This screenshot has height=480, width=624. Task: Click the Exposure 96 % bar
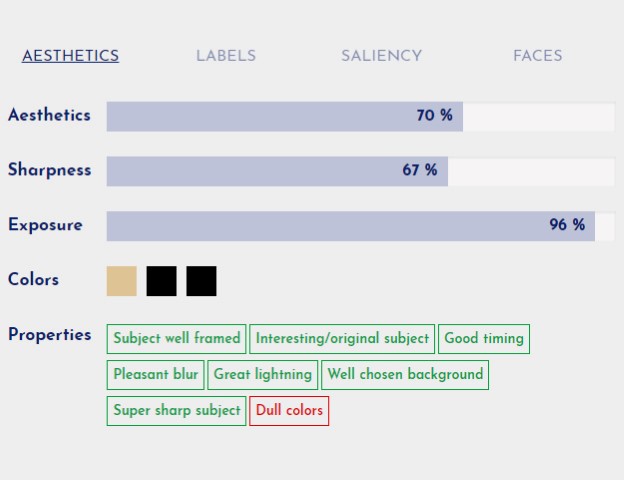point(350,226)
